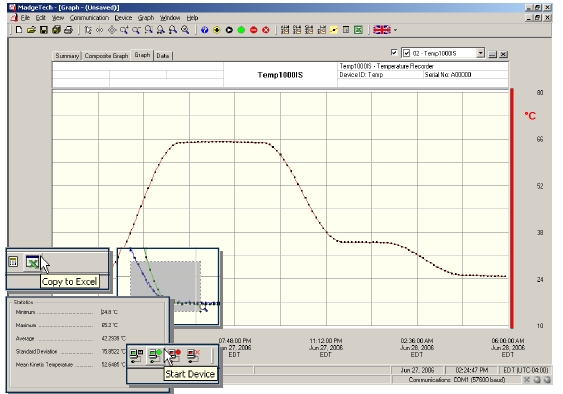Screen dimensions: 563x394
Task: Click the '11:12:00 PM Jun 27, 2006' time label
Action: click(x=326, y=347)
